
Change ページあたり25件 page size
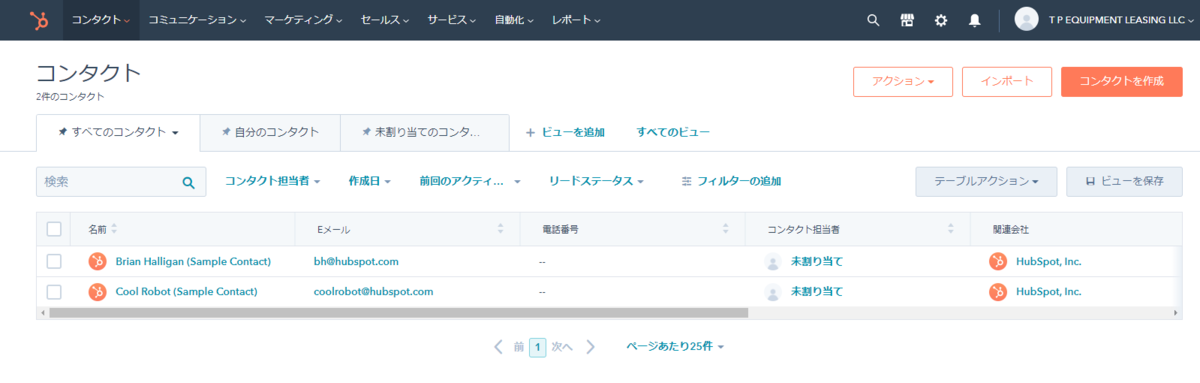(675, 346)
